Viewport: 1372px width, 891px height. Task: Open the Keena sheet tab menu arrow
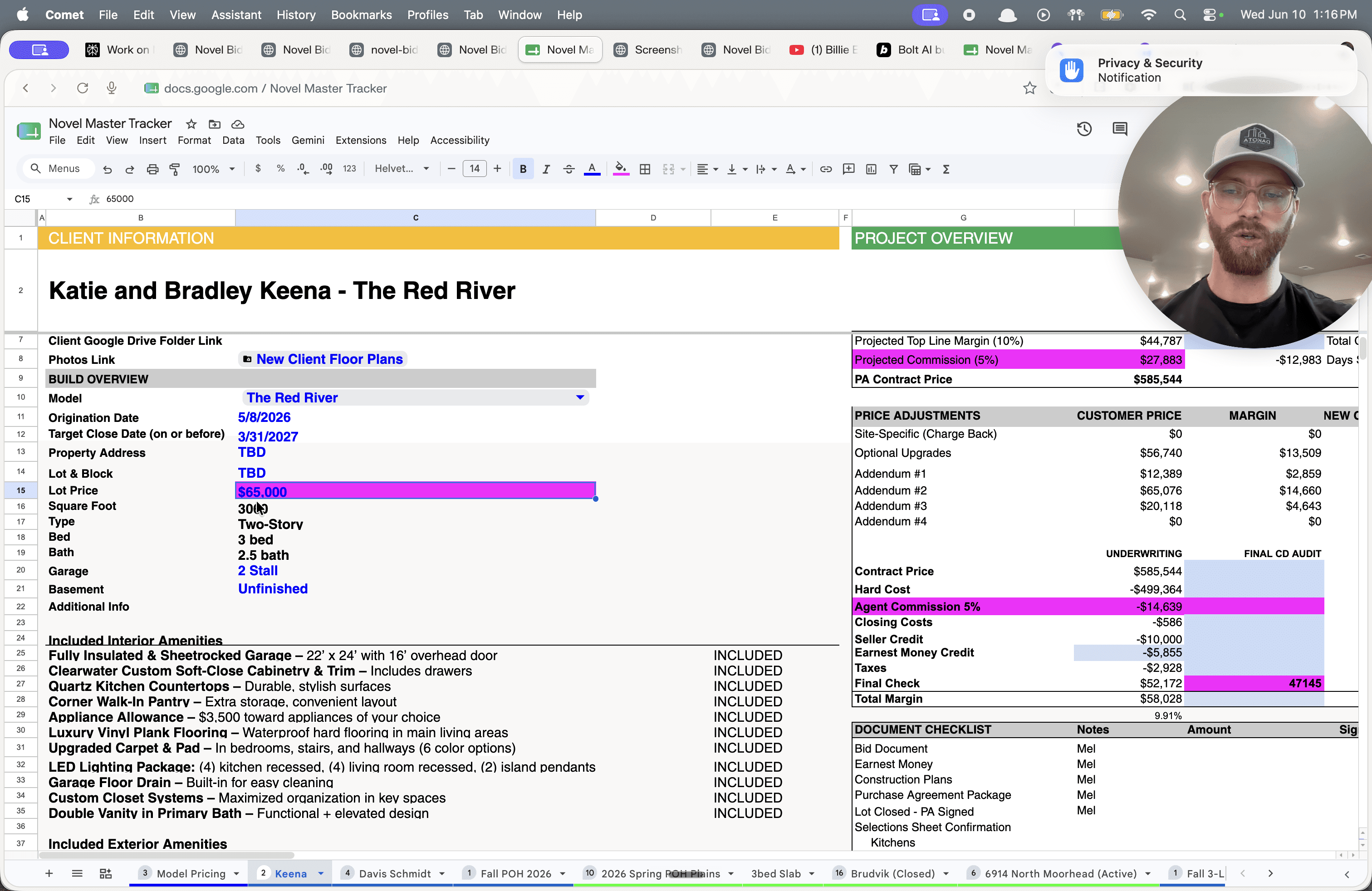(x=320, y=874)
